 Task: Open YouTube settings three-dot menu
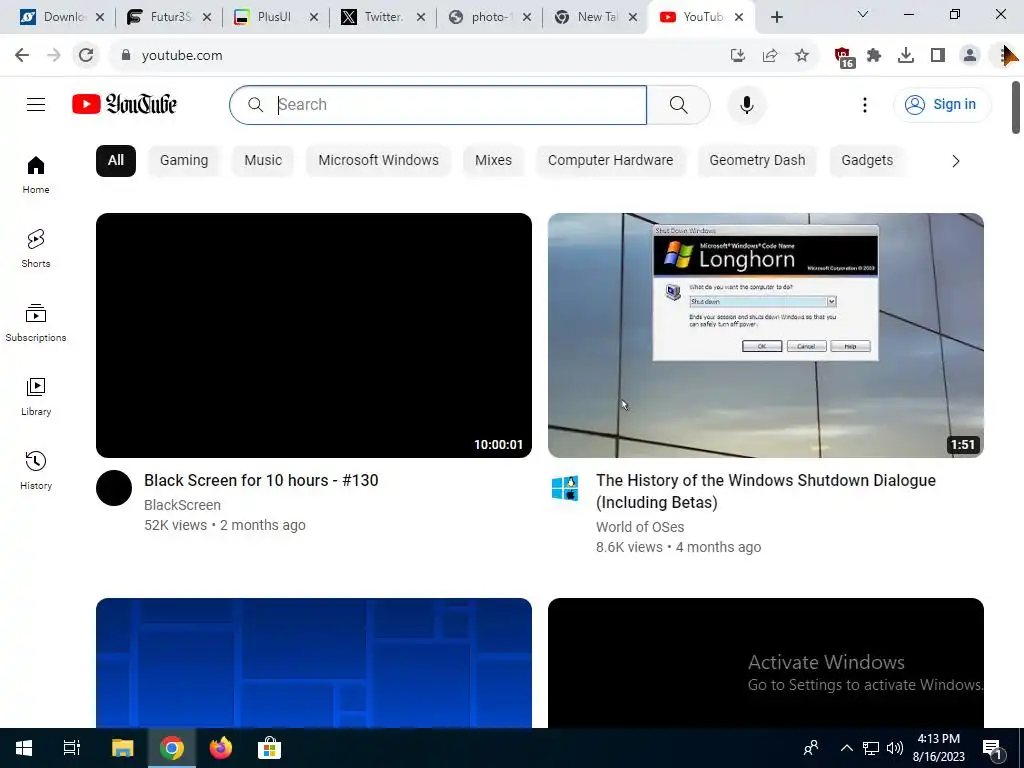click(865, 104)
